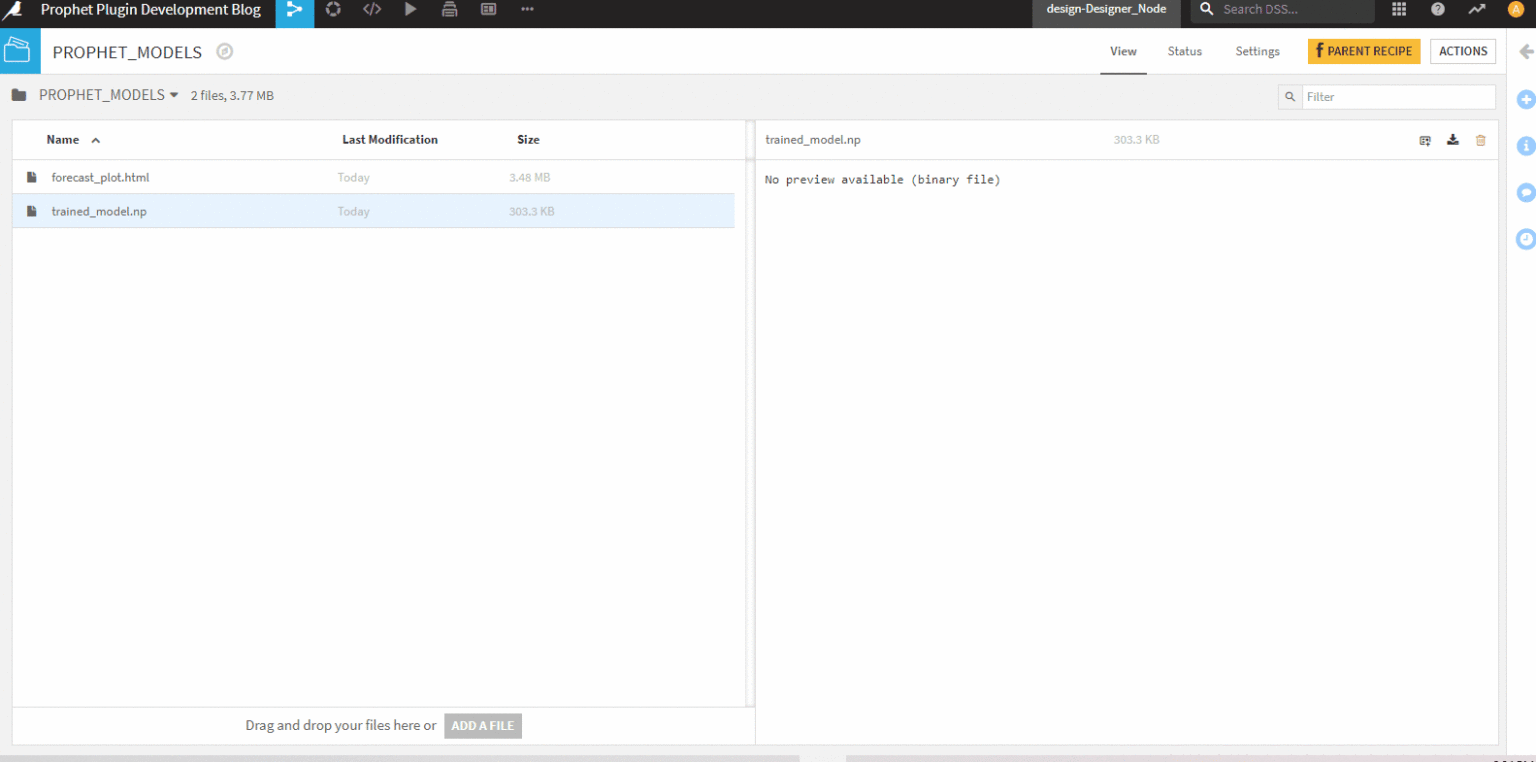Open the Settings tab

tap(1257, 51)
